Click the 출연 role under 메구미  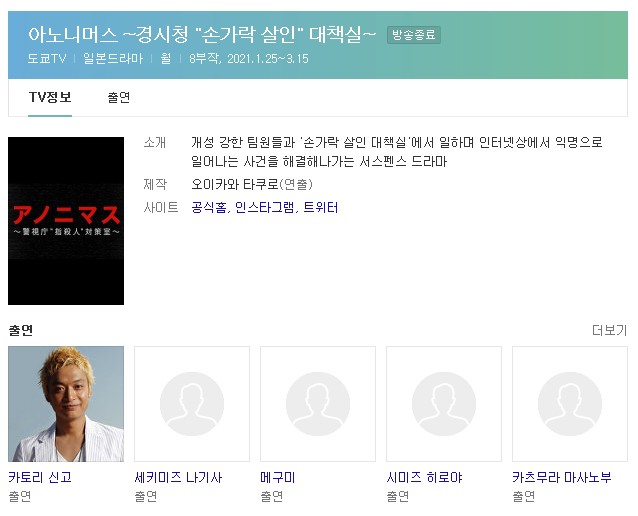pos(272,496)
